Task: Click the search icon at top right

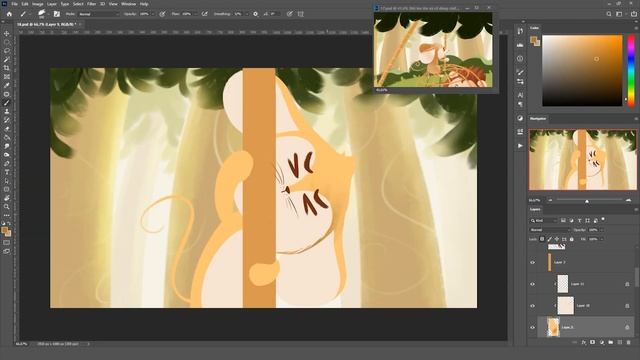Action: coord(609,14)
